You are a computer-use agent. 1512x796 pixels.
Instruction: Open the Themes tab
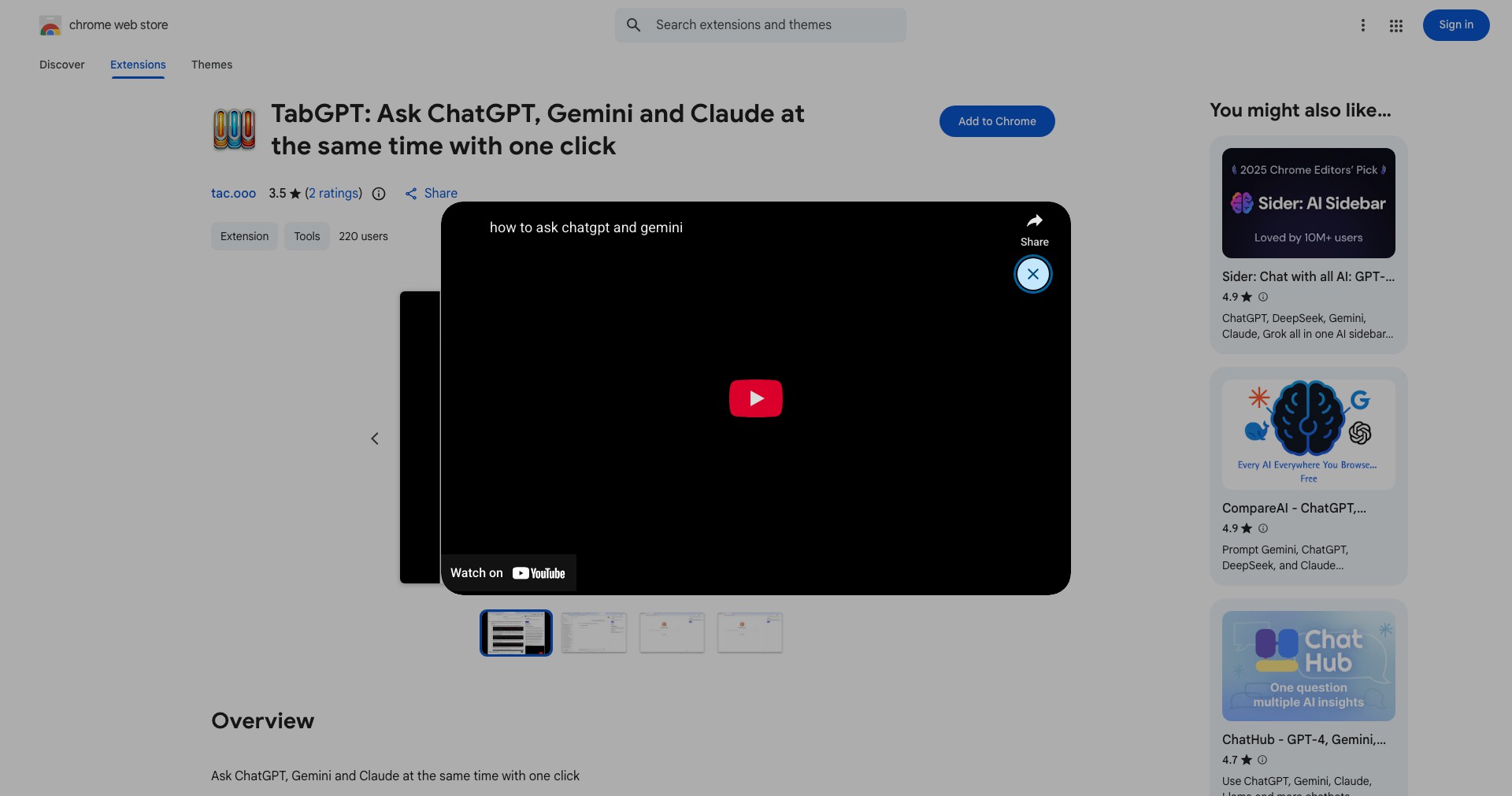pyautogui.click(x=212, y=65)
